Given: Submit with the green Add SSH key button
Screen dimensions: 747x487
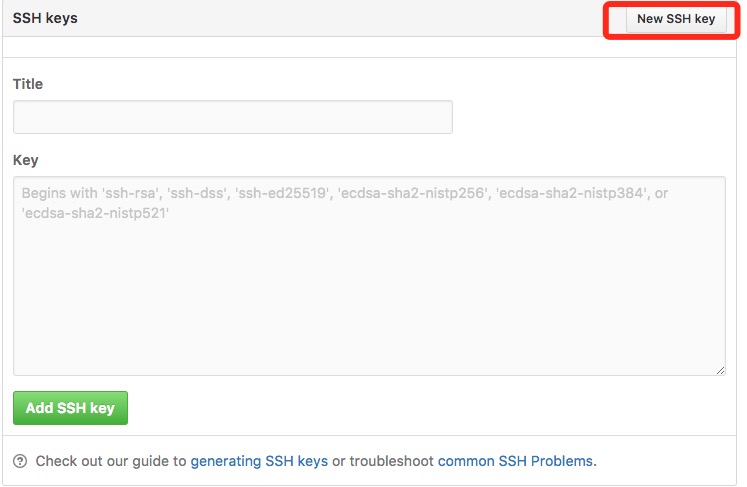Looking at the screenshot, I should pyautogui.click(x=71, y=408).
